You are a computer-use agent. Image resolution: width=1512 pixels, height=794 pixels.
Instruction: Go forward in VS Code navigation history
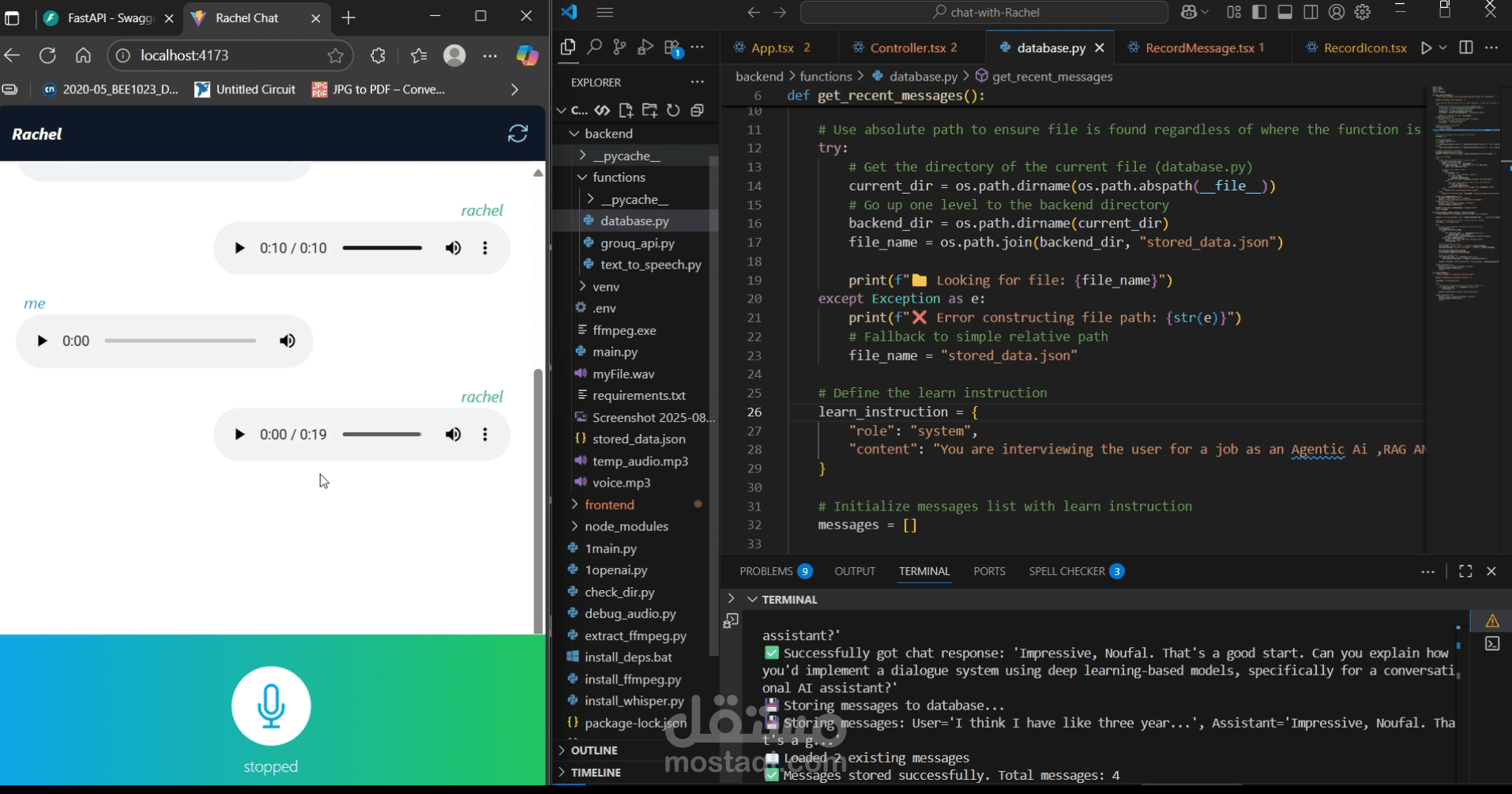(x=780, y=12)
